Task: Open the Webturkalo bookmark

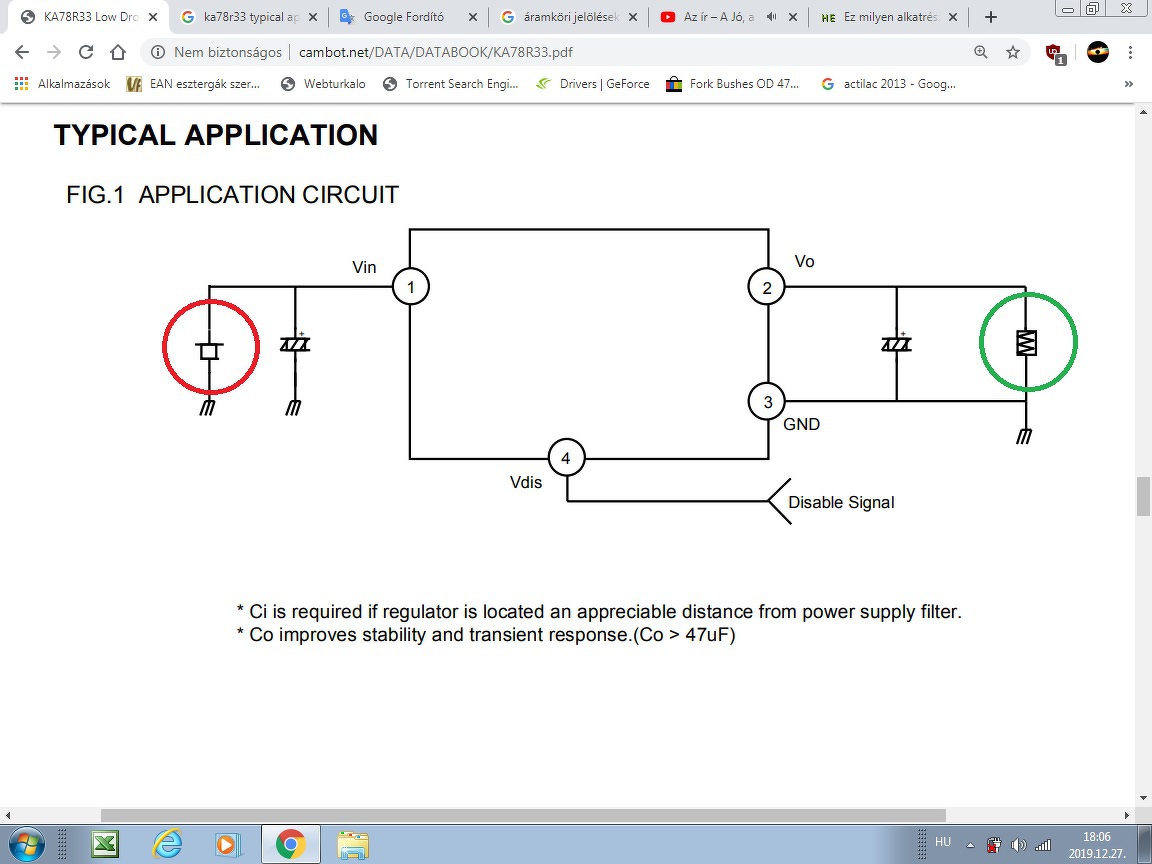Action: (x=323, y=84)
